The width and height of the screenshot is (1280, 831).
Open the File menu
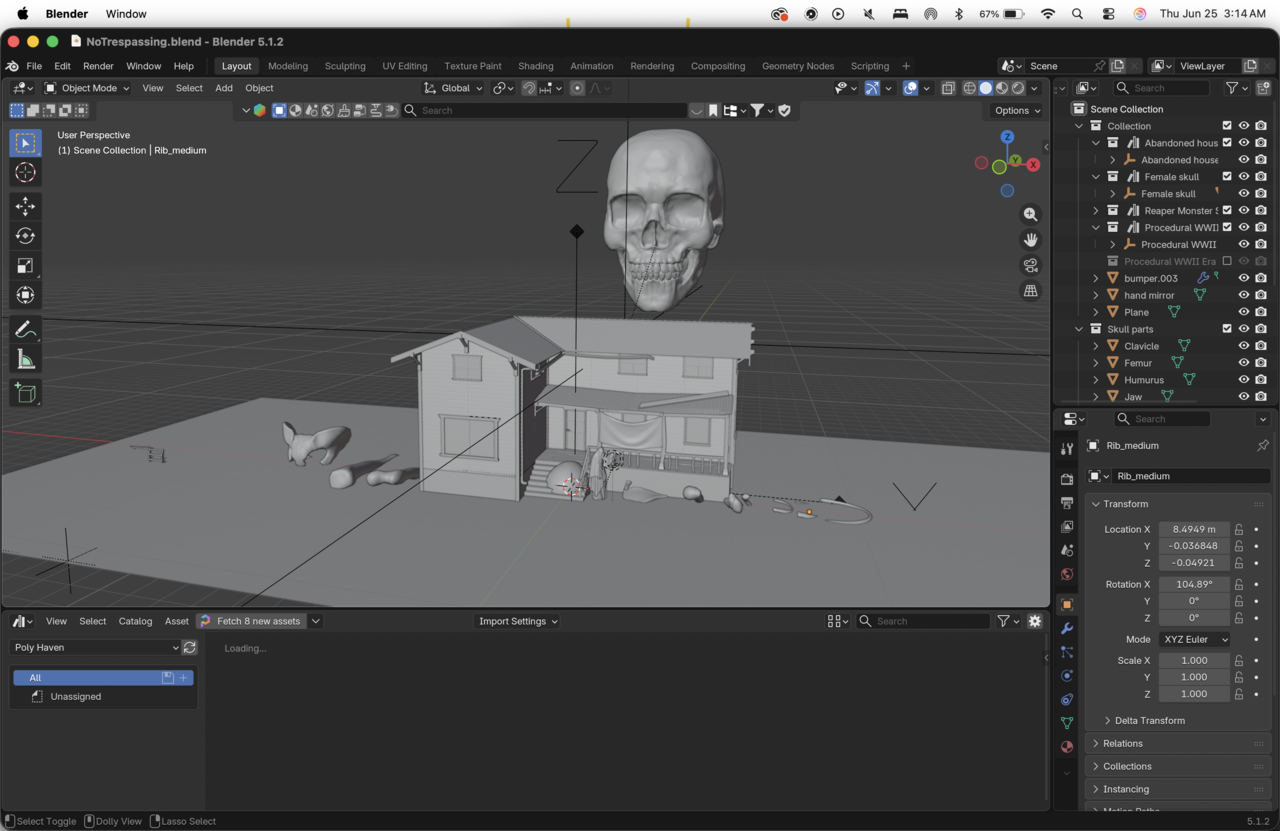coord(34,66)
